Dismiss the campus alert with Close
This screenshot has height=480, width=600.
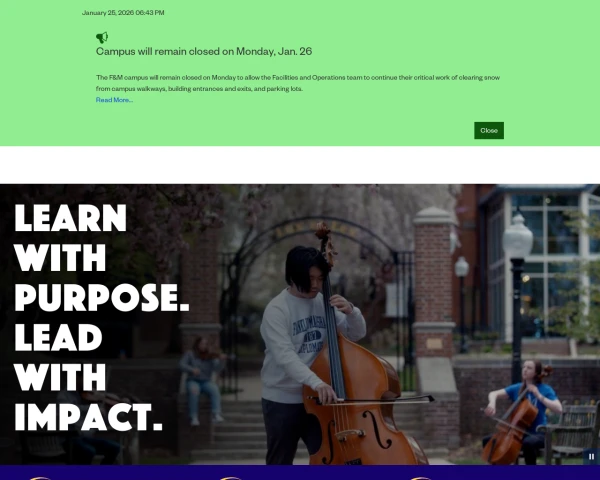coord(489,131)
